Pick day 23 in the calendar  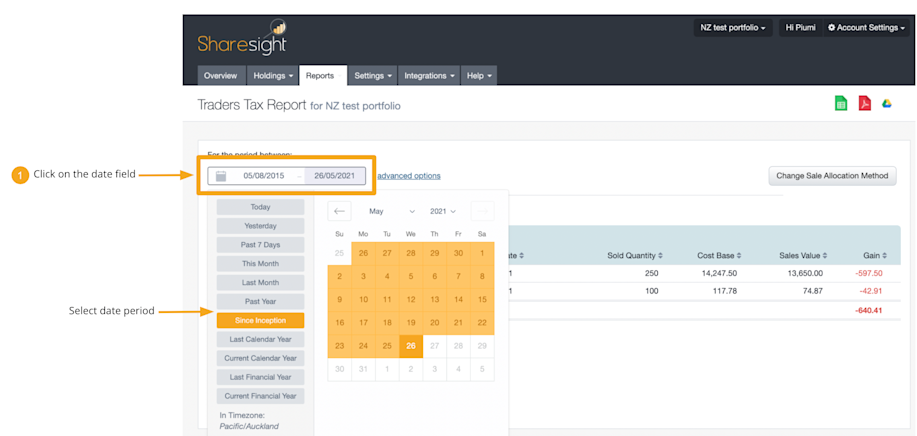click(339, 346)
